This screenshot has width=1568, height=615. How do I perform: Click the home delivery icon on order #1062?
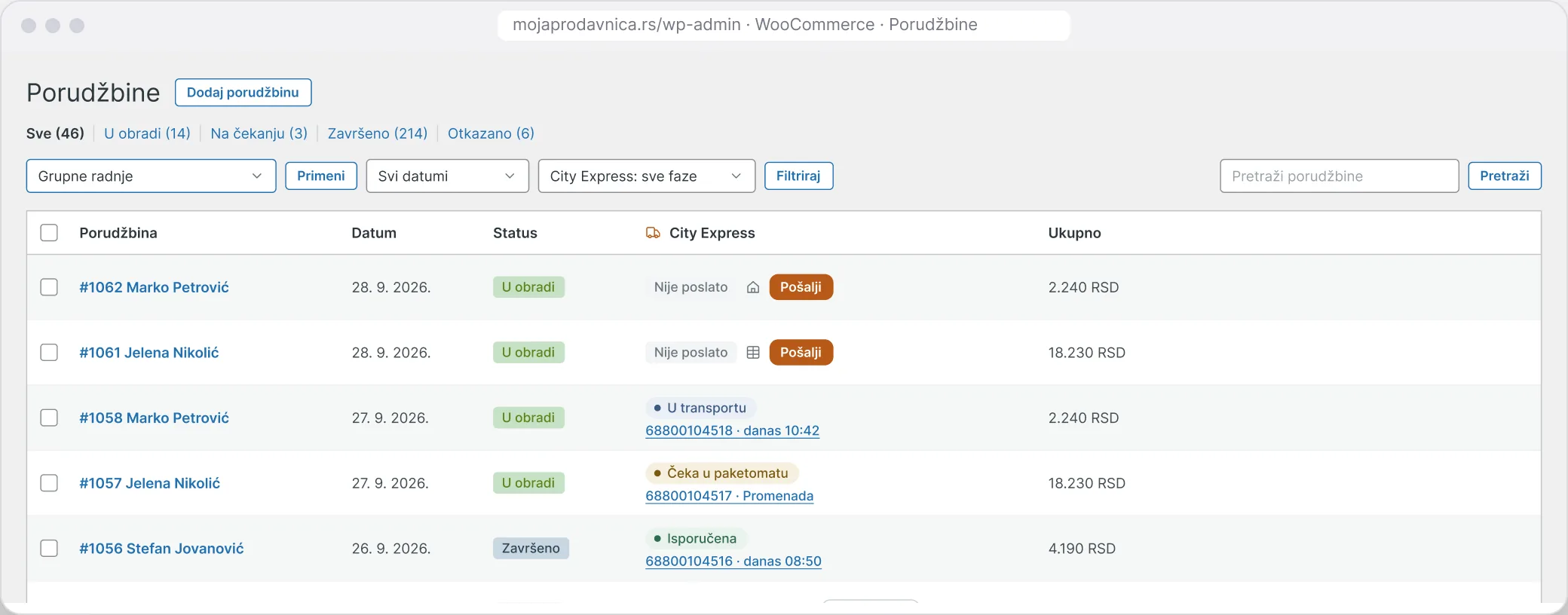tap(752, 287)
